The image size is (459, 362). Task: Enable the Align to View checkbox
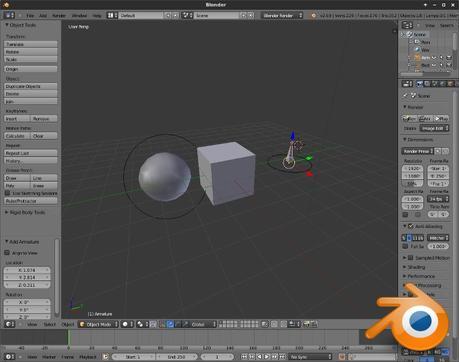click(x=7, y=253)
